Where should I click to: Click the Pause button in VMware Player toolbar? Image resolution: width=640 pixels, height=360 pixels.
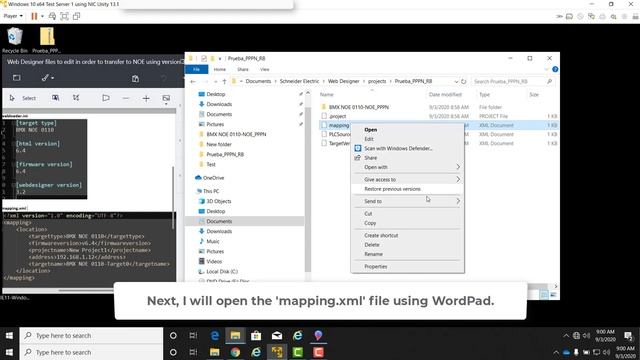coord(34,16)
